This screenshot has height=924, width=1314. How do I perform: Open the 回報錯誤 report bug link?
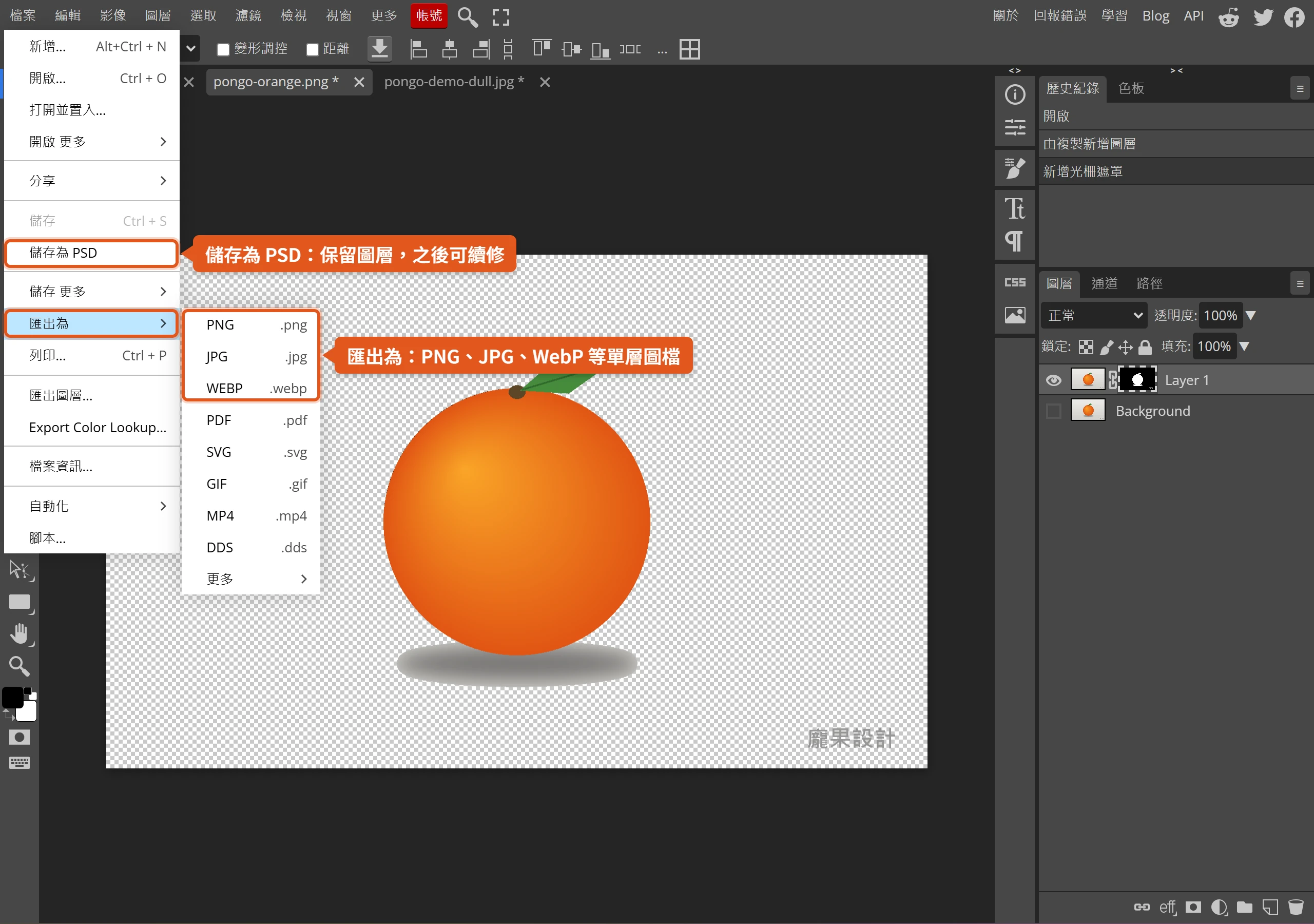coord(1060,15)
